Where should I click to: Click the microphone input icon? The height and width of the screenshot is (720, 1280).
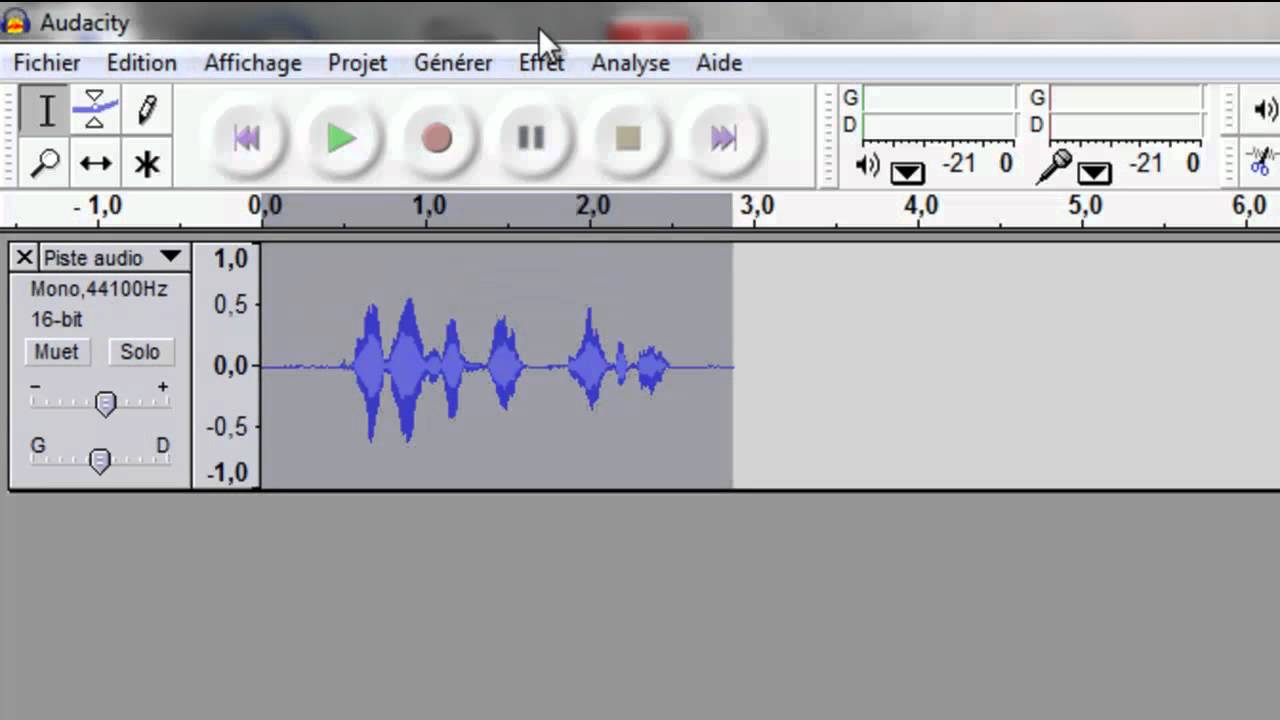pos(1053,167)
